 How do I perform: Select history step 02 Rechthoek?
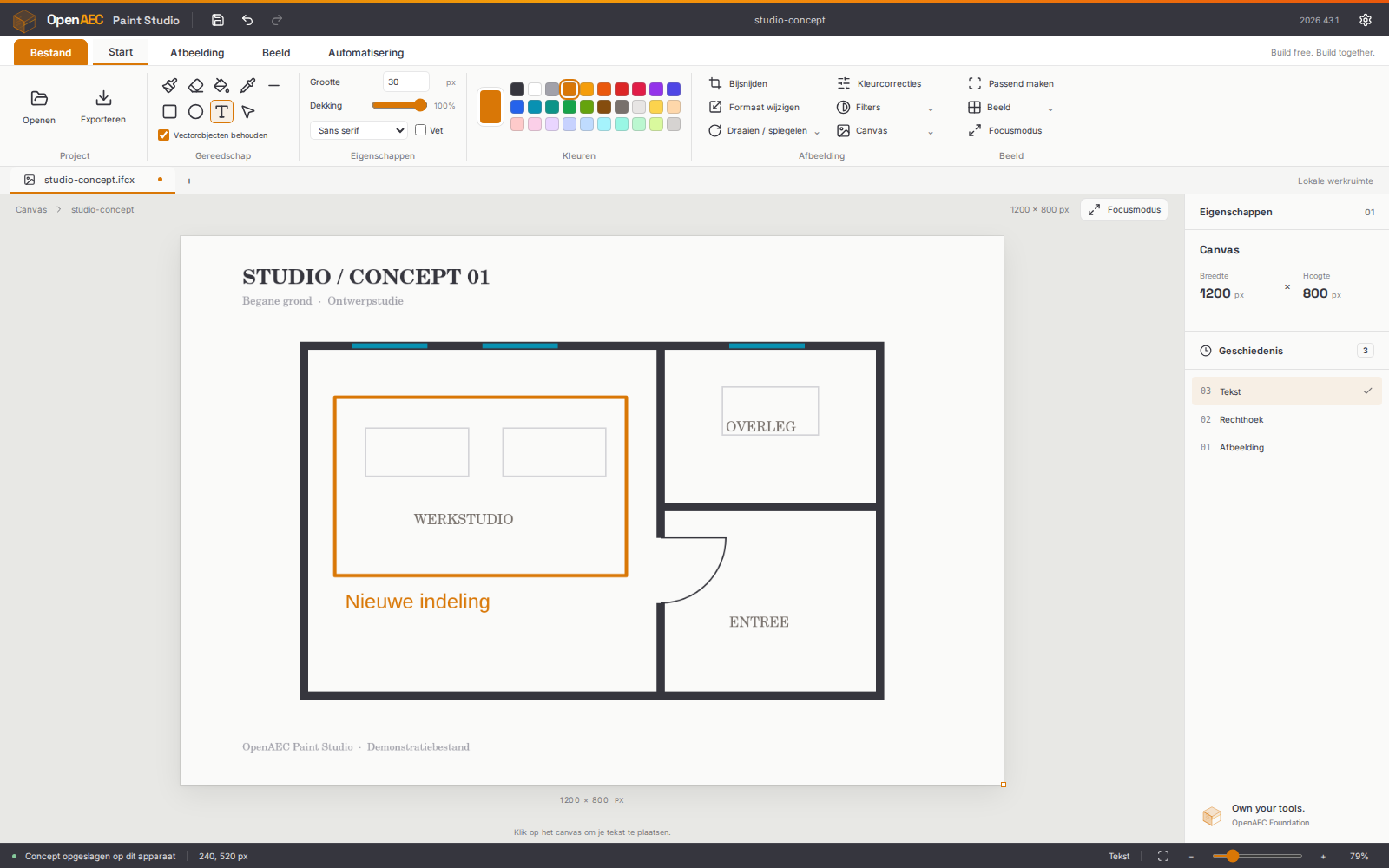[1287, 419]
